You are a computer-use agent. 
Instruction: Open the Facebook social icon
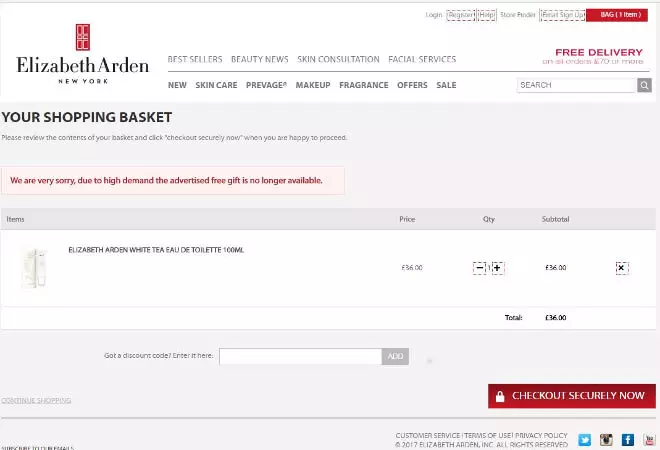coord(628,439)
